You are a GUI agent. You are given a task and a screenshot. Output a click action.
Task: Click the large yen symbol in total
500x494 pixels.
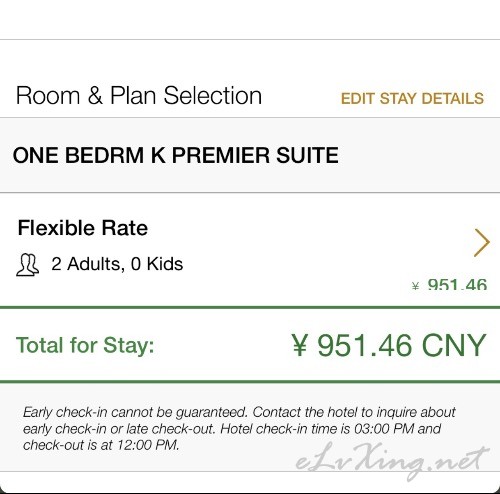click(299, 345)
